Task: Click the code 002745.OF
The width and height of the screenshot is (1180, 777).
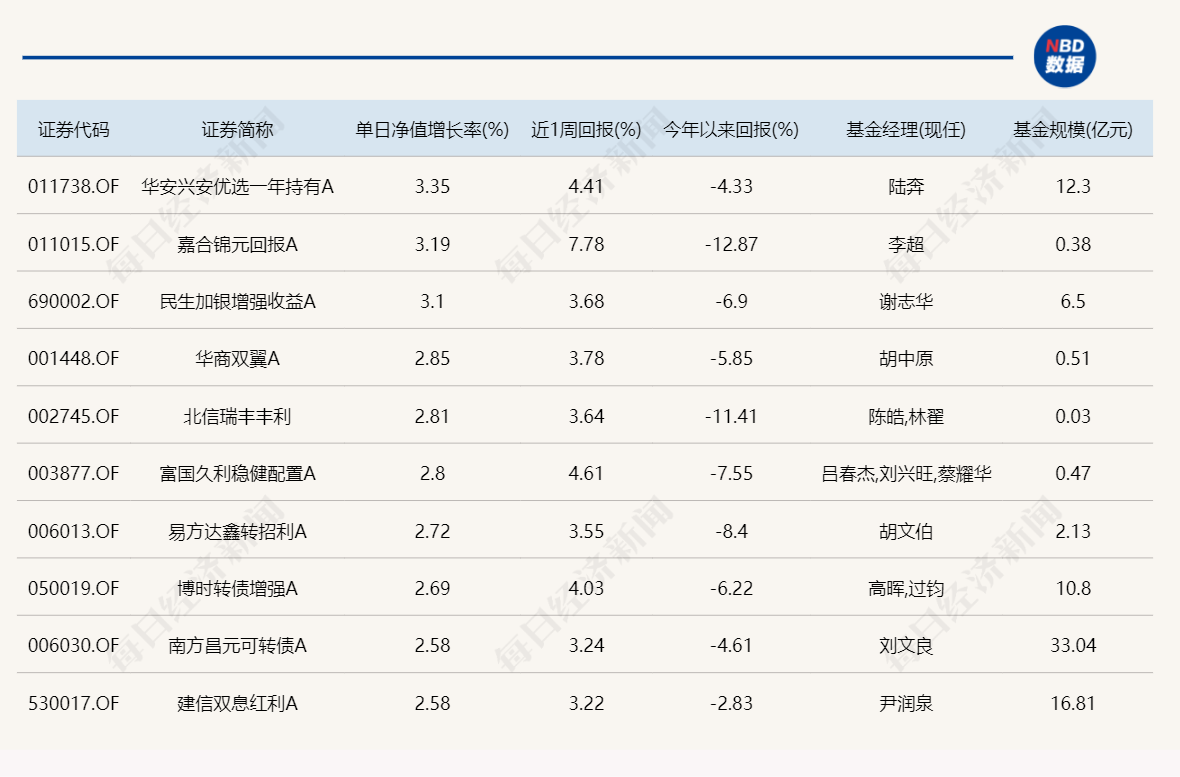Action: [74, 416]
